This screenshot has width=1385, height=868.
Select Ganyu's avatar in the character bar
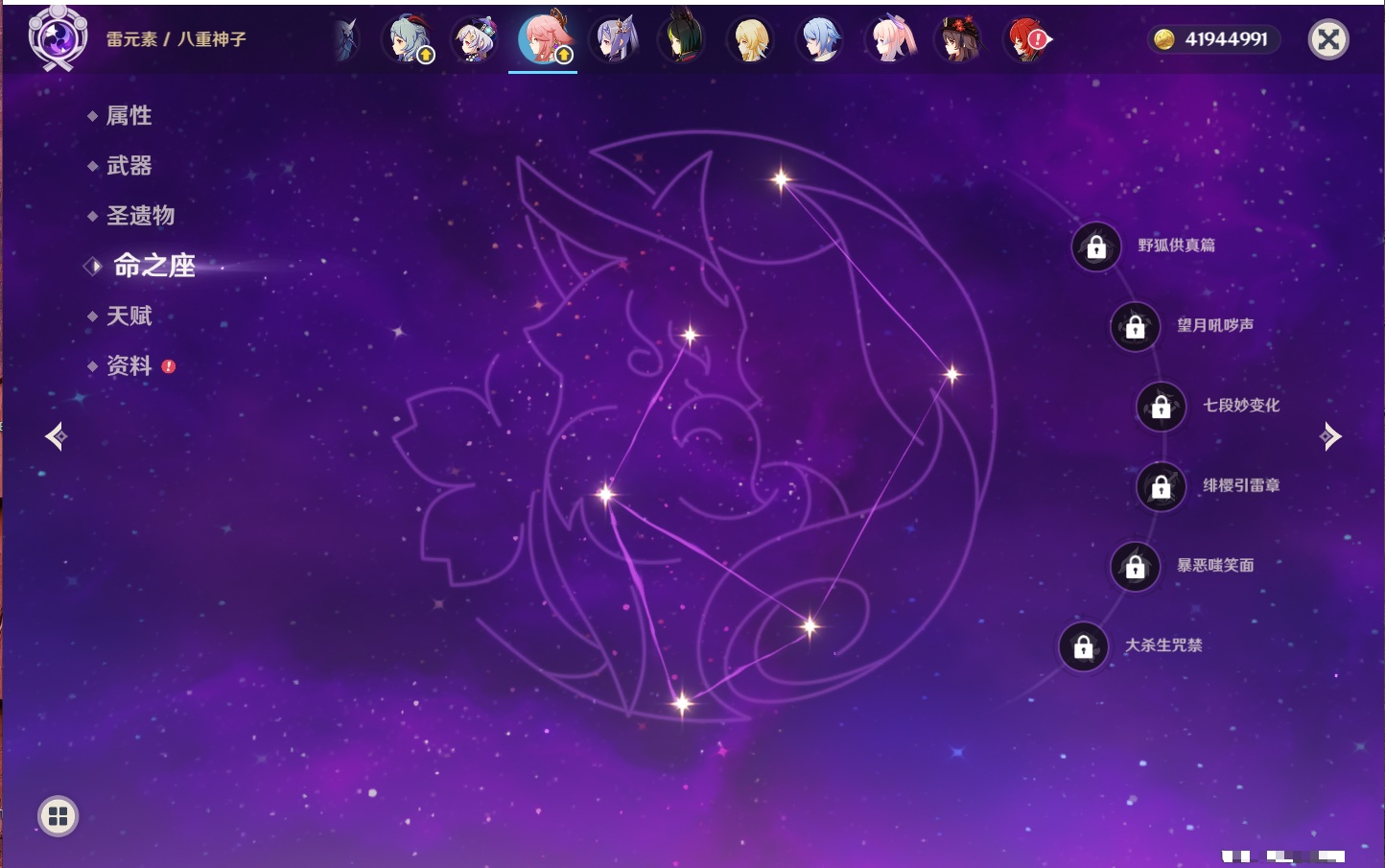coord(410,39)
